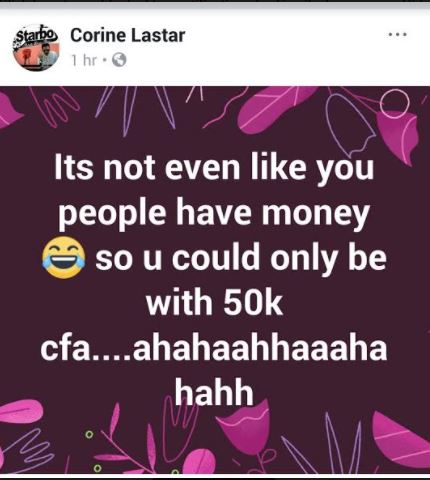Click the pink leaf at bottom-left edge

[20, 412]
